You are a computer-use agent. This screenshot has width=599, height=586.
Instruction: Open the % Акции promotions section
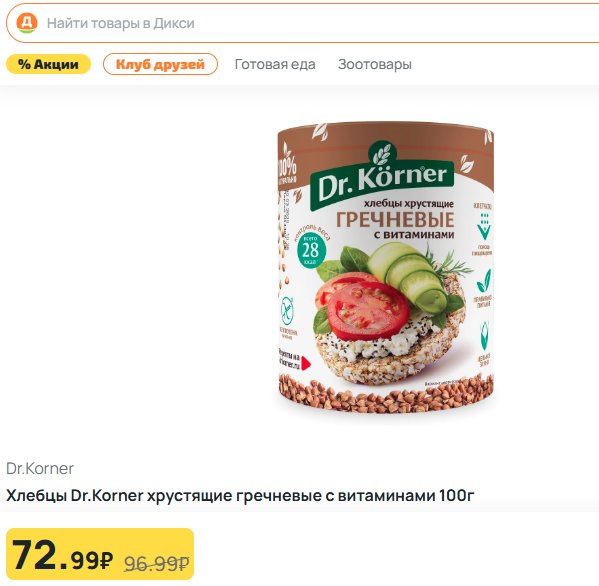coord(49,64)
